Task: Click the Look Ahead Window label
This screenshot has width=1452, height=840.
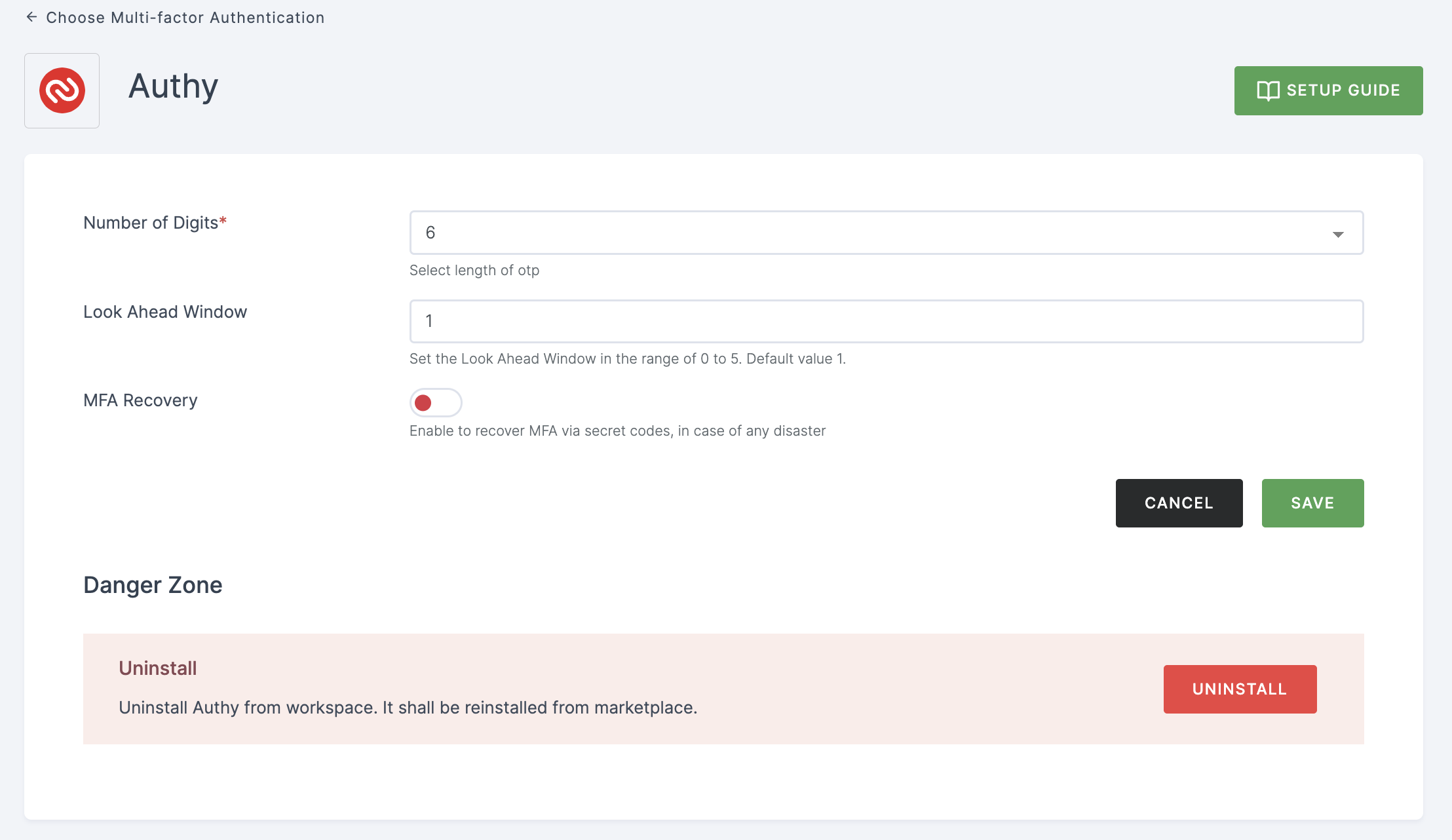Action: (x=165, y=312)
